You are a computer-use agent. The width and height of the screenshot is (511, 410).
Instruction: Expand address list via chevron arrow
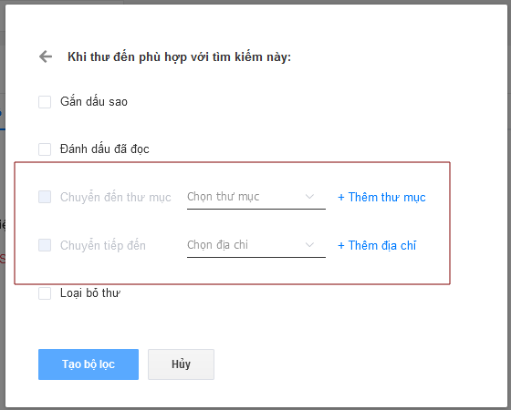310,245
